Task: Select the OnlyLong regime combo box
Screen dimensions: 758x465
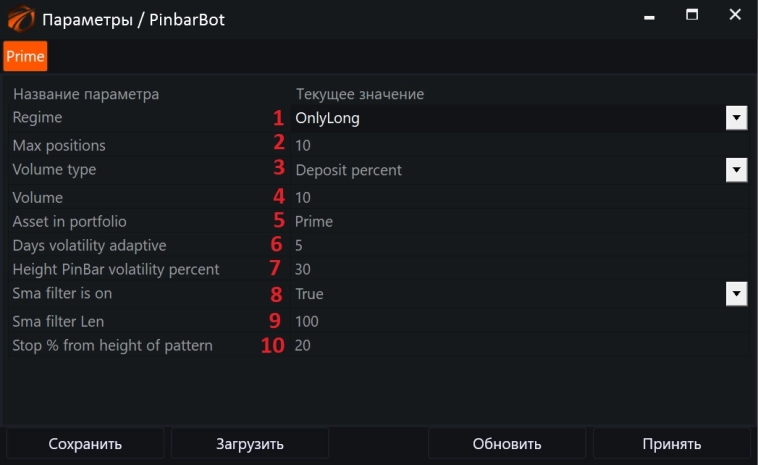Action: click(x=500, y=118)
